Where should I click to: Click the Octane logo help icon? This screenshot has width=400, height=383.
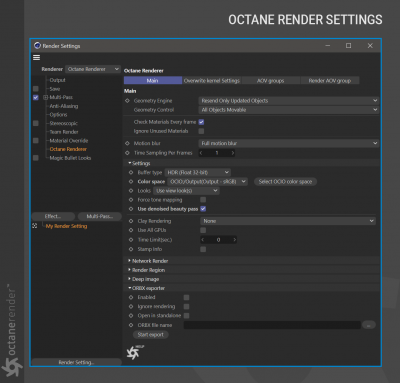coord(134,352)
